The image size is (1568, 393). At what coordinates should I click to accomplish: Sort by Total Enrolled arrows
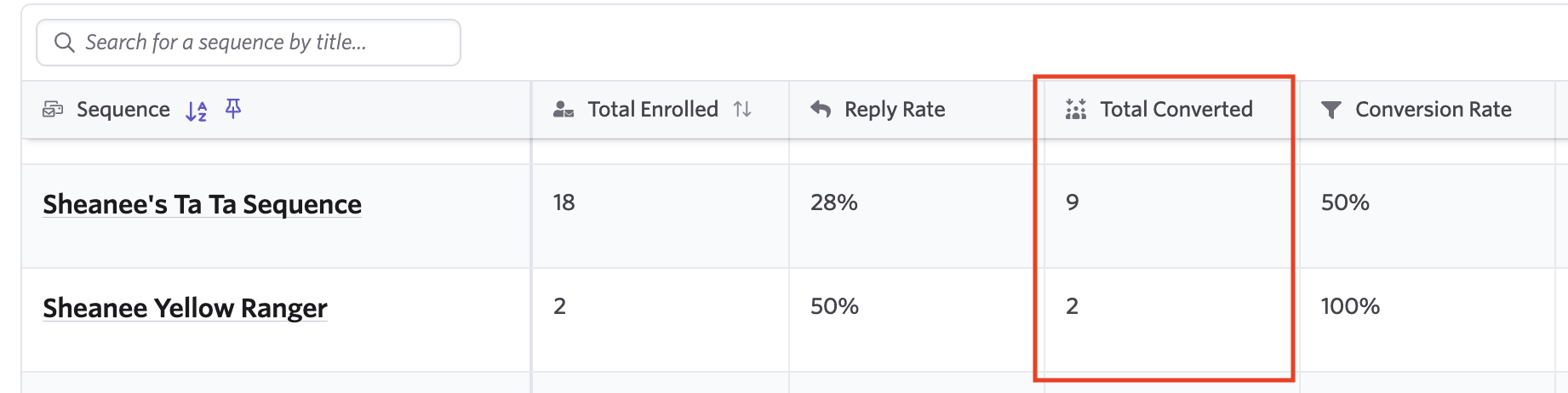coord(742,110)
